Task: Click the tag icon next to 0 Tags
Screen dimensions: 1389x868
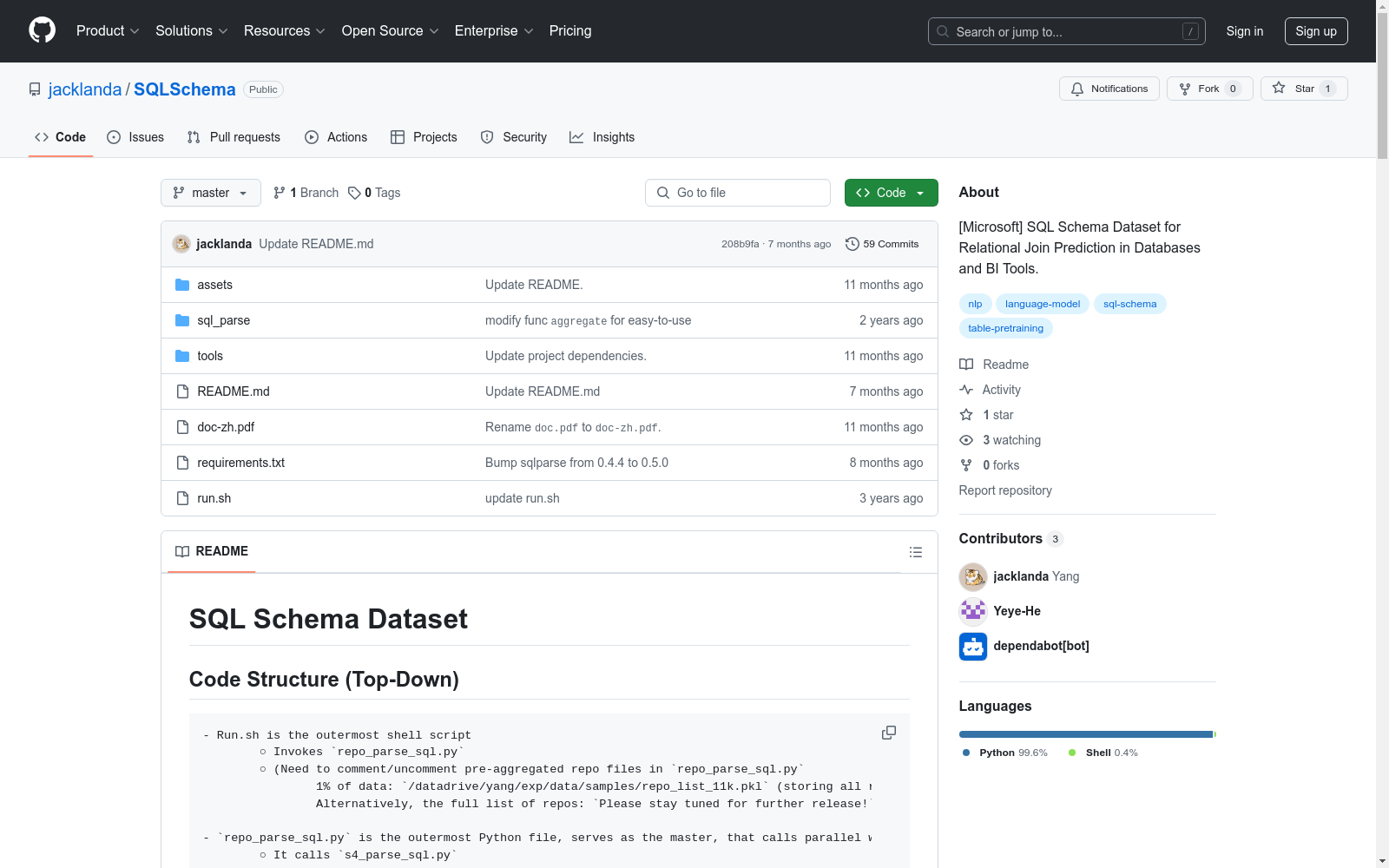Action: coord(354,193)
